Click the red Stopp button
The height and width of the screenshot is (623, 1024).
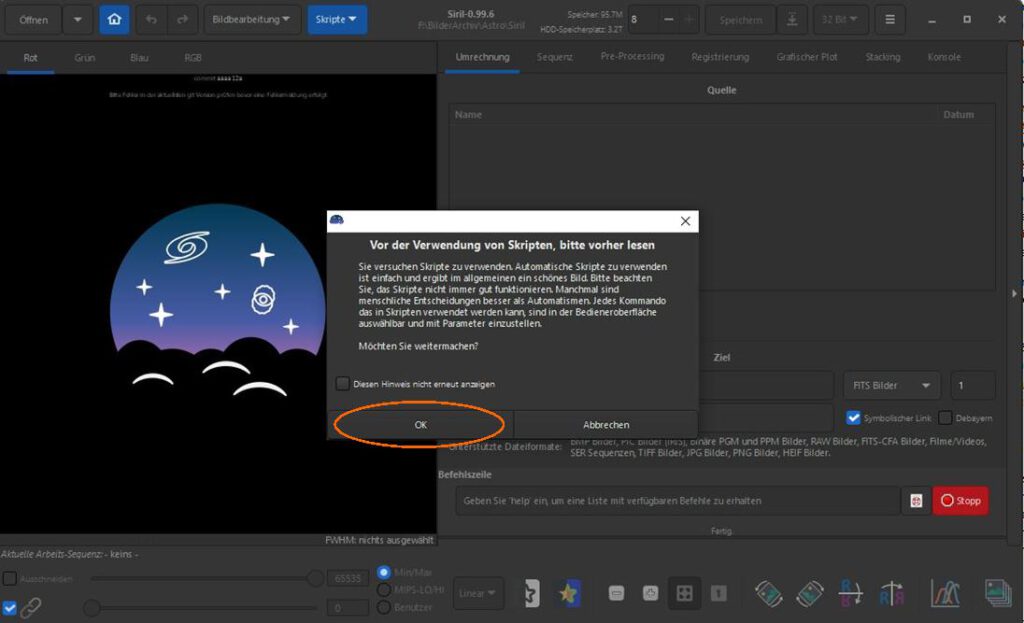pyautogui.click(x=959, y=500)
